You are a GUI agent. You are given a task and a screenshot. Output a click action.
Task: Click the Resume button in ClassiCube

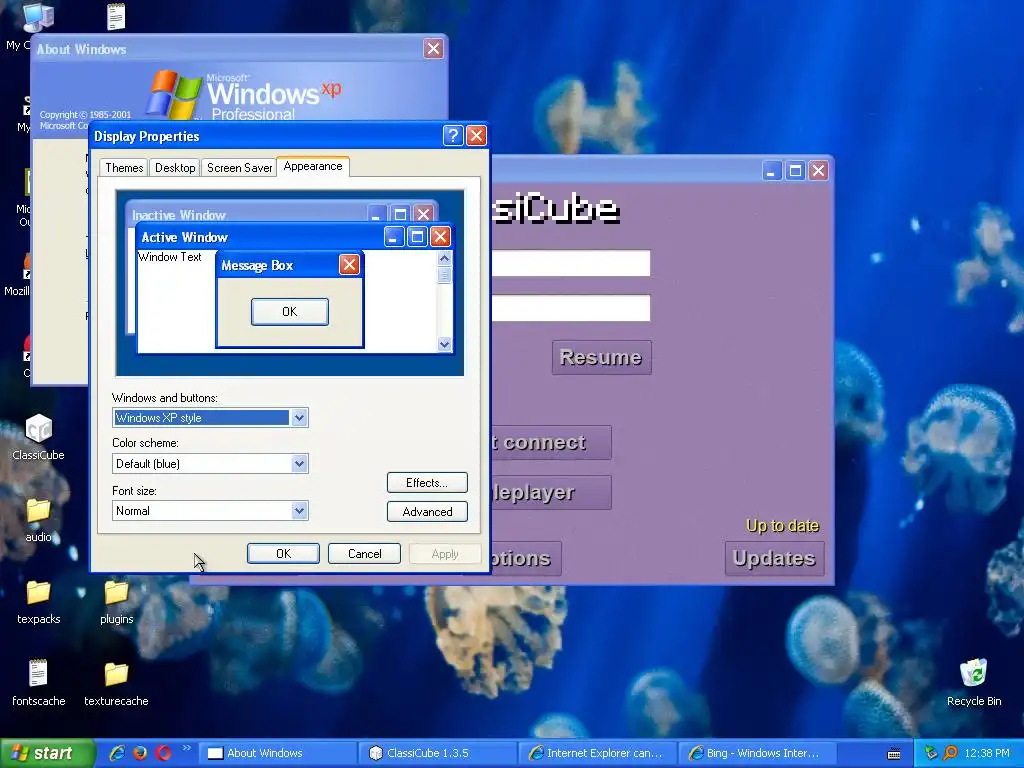pos(601,357)
